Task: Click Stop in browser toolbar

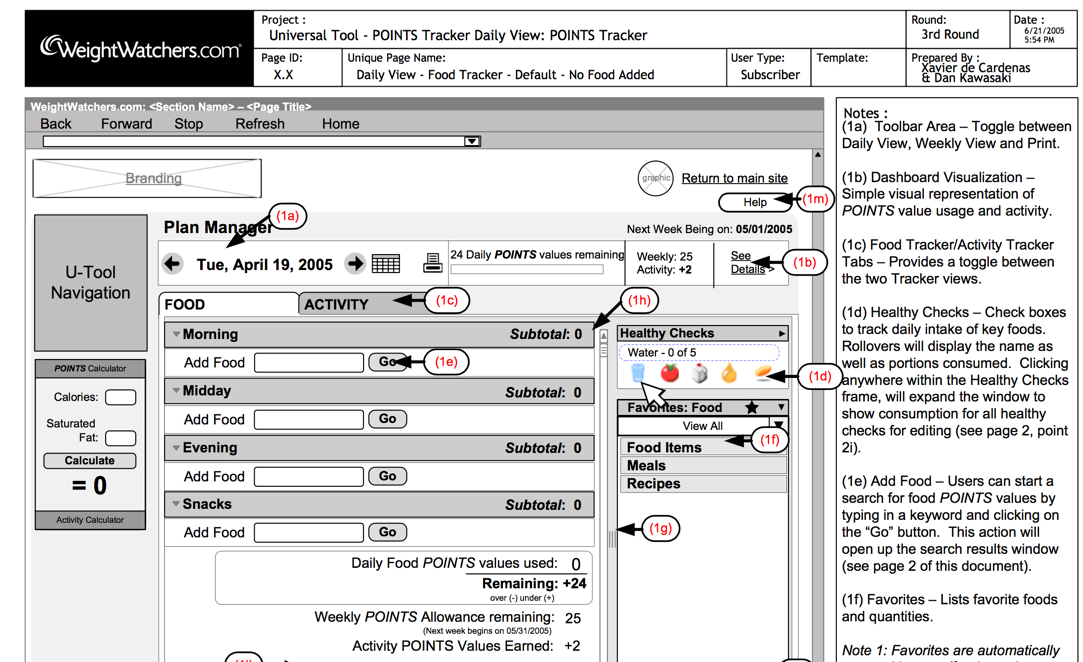Action: pos(189,124)
